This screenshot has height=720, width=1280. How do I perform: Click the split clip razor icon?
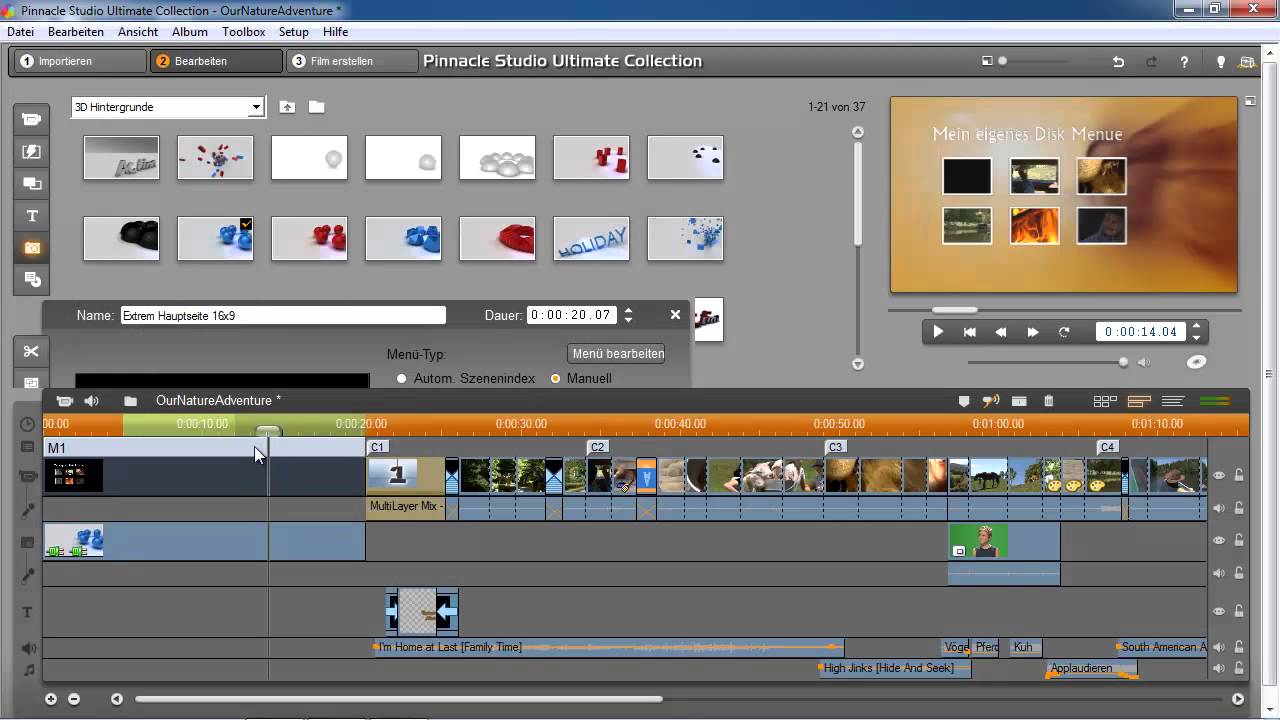pyautogui.click(x=1019, y=401)
